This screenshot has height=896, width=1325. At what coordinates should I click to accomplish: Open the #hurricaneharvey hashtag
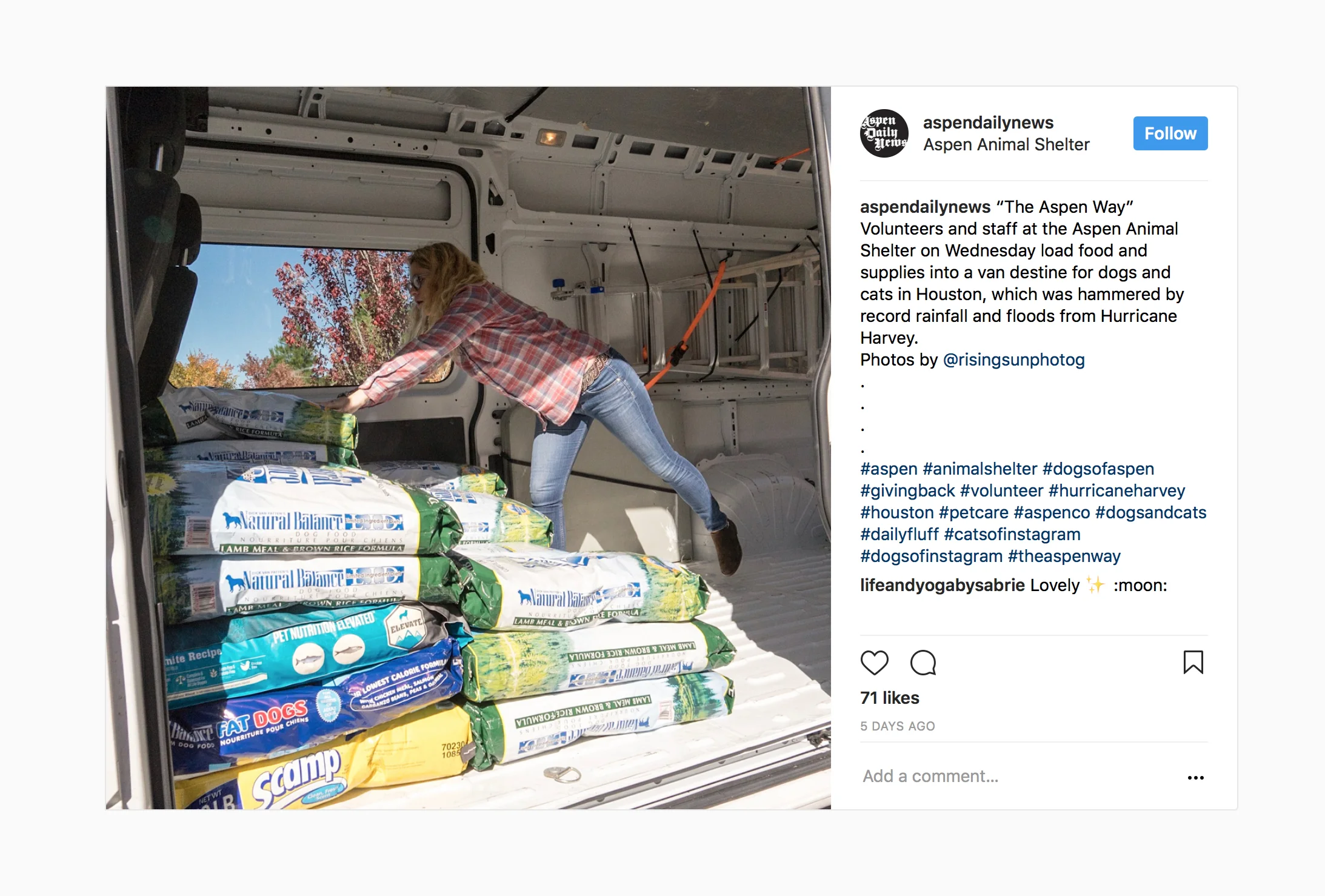point(1116,491)
